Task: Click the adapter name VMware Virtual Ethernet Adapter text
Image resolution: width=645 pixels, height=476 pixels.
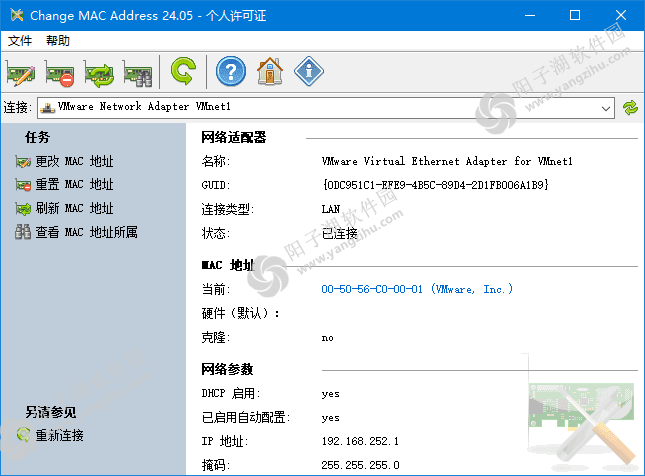Action: [447, 161]
